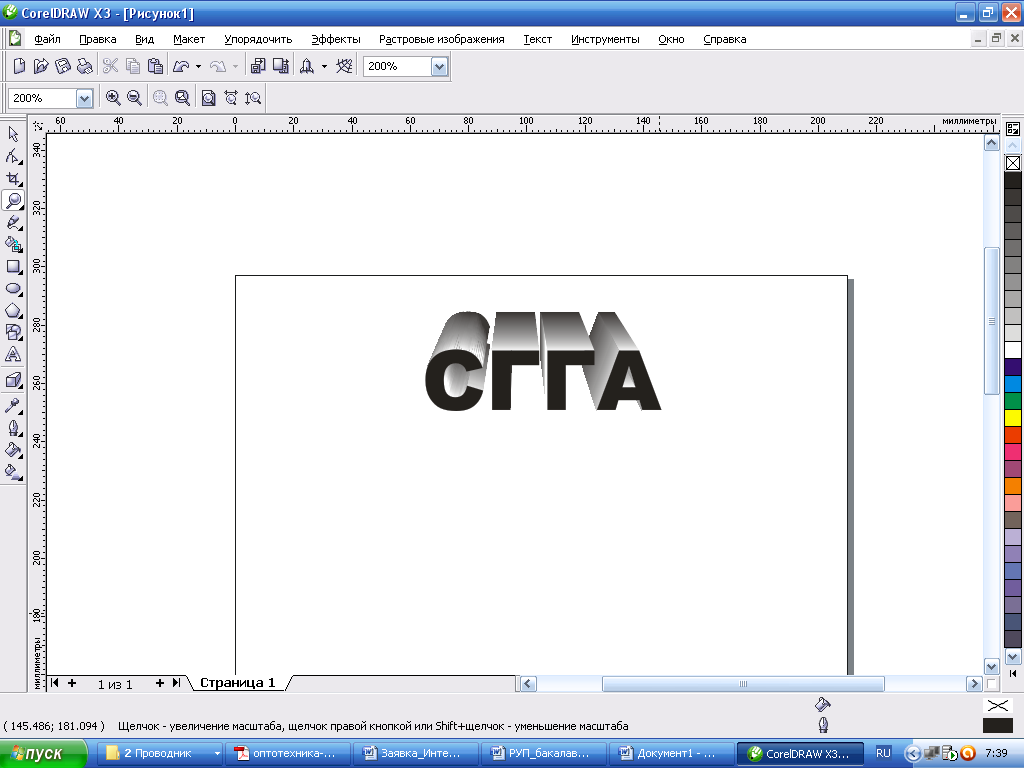1024x768 pixels.
Task: Pick the white palette swatch
Action: coord(1013,350)
